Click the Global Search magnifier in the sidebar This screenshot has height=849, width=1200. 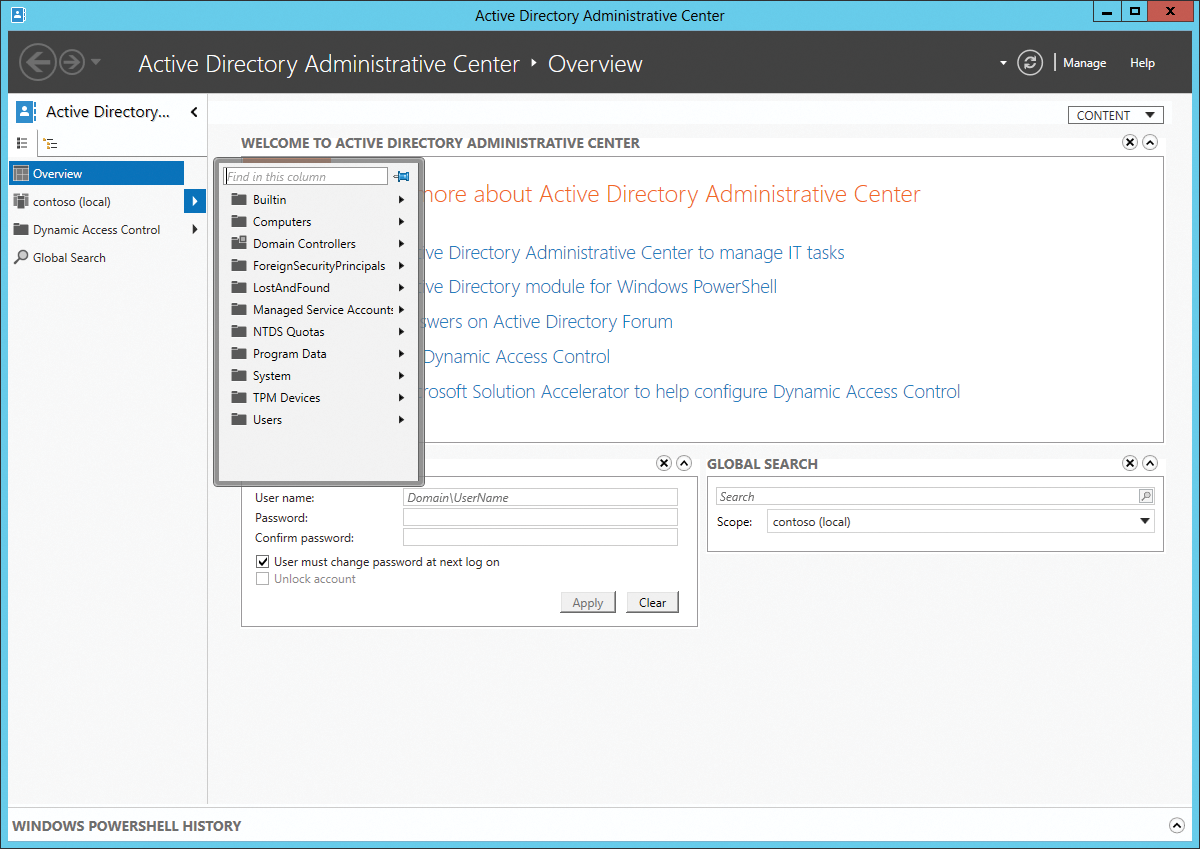click(x=22, y=257)
